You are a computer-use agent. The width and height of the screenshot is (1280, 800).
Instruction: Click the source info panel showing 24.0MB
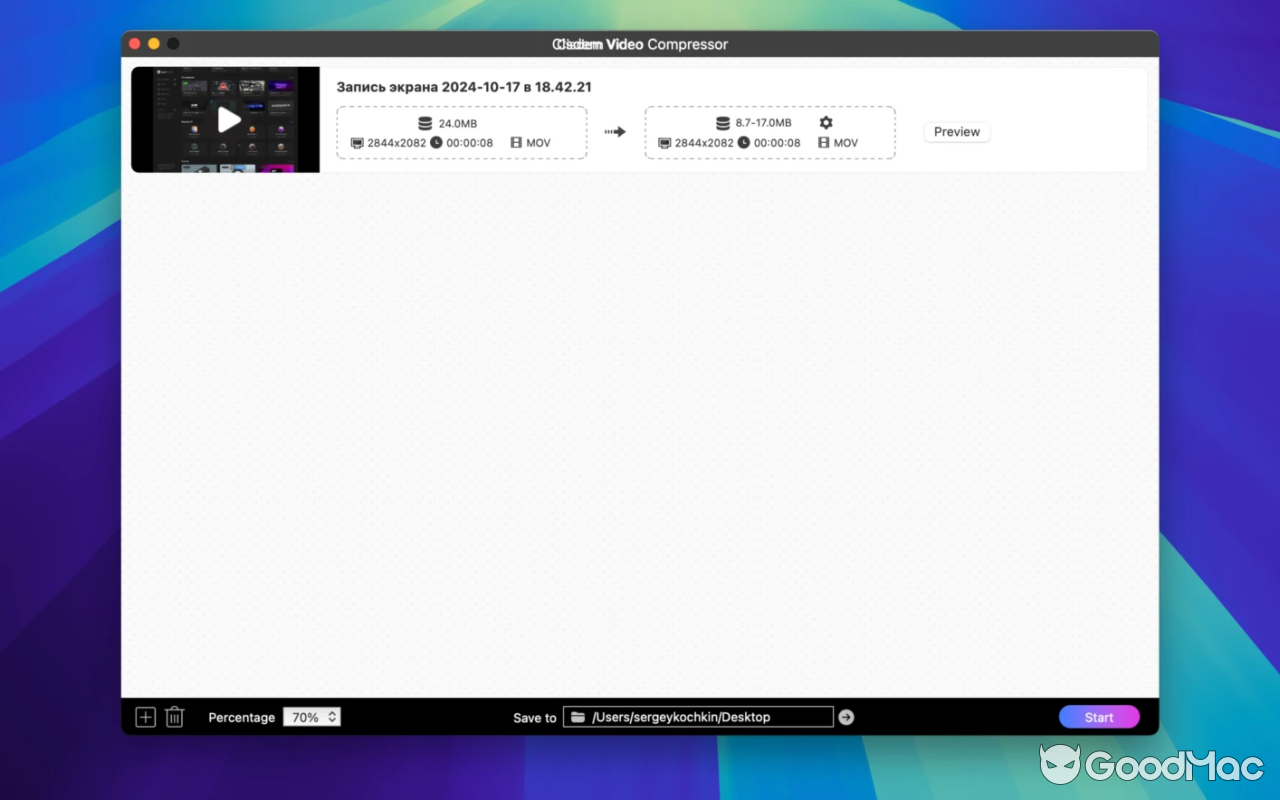coord(461,131)
